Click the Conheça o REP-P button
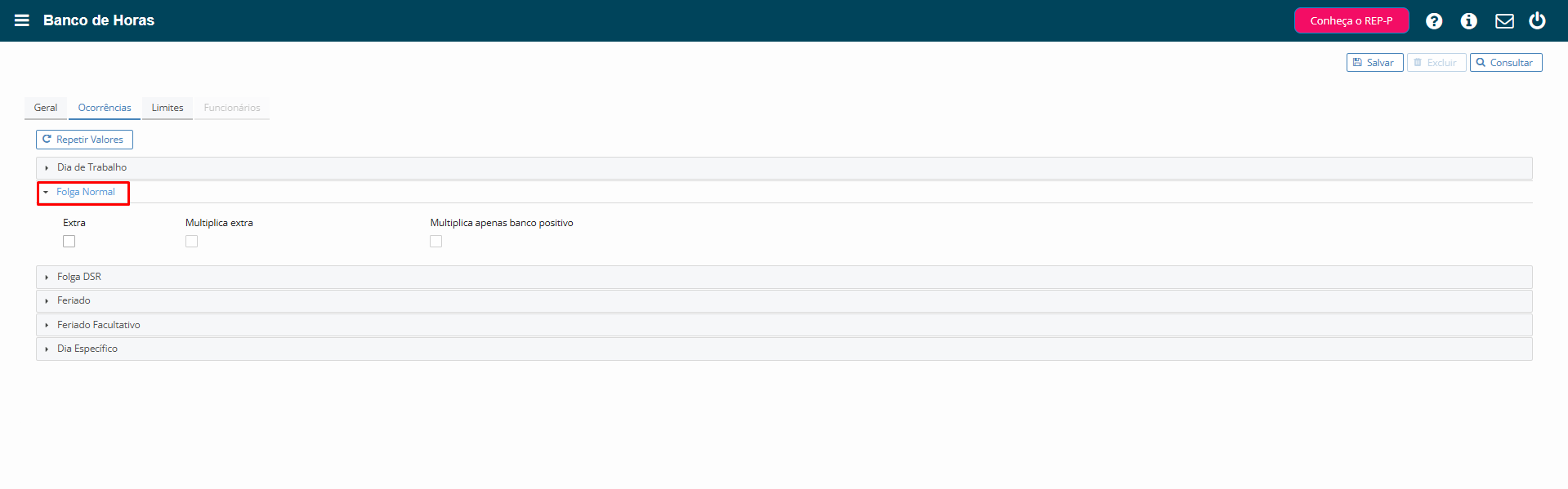 (x=1351, y=20)
